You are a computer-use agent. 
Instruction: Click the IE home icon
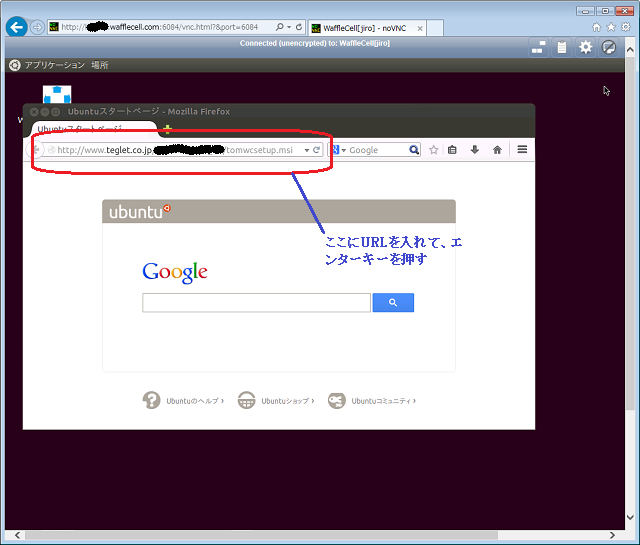(x=596, y=27)
